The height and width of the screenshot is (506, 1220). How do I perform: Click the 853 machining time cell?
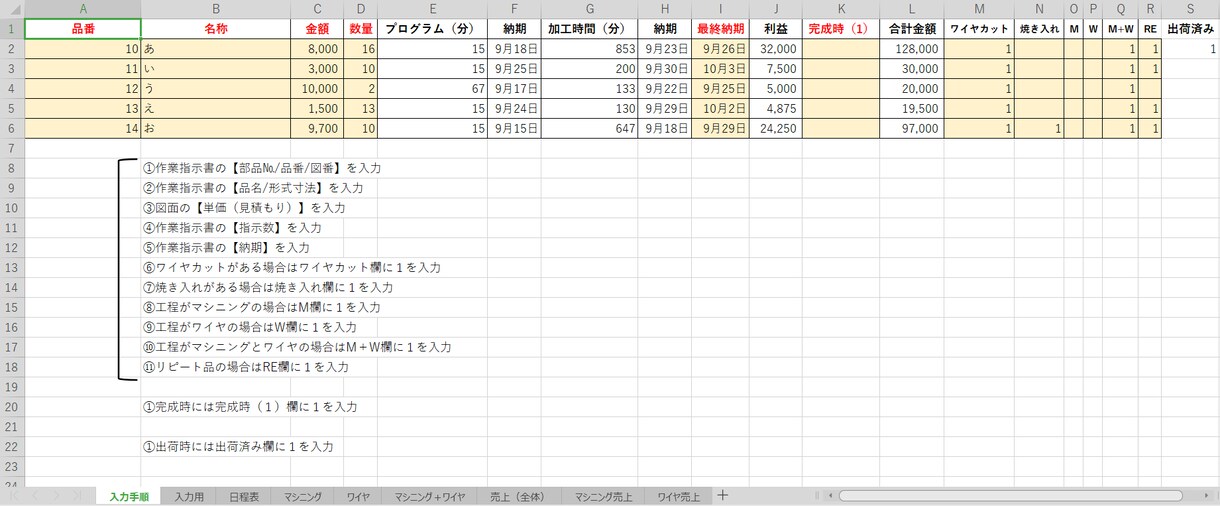(590, 49)
